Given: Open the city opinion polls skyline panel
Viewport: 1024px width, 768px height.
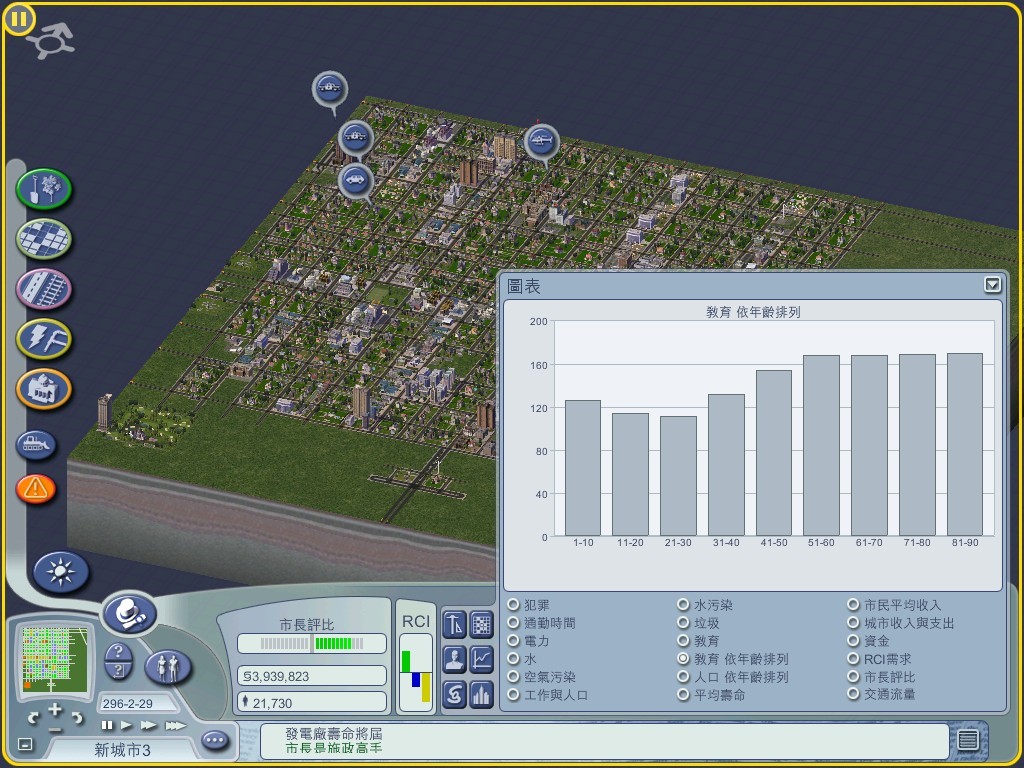Looking at the screenshot, I should 481,694.
